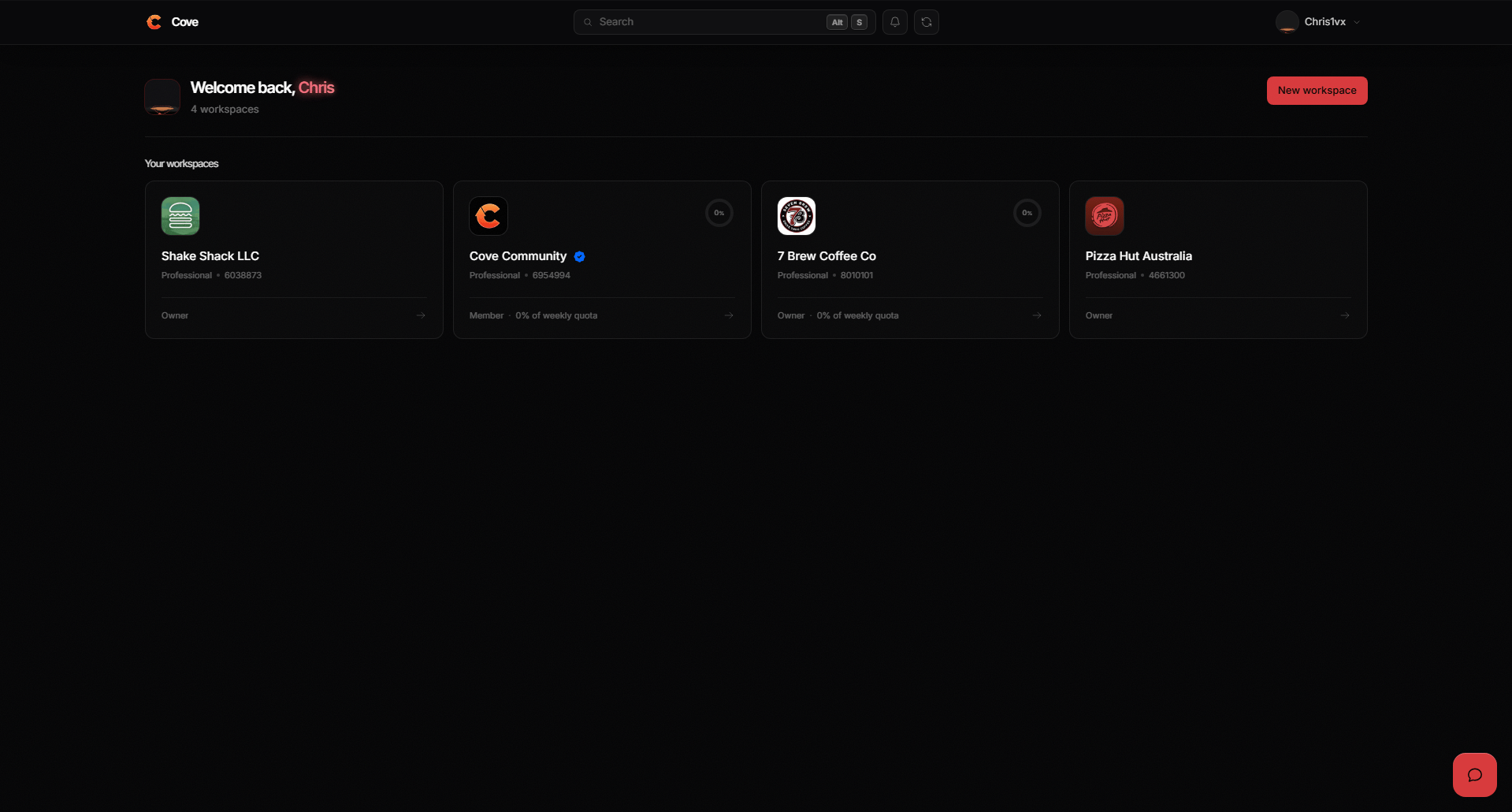Screen dimensions: 1512x812
Task: Click the Shake Shack burger logo
Action: tap(180, 216)
